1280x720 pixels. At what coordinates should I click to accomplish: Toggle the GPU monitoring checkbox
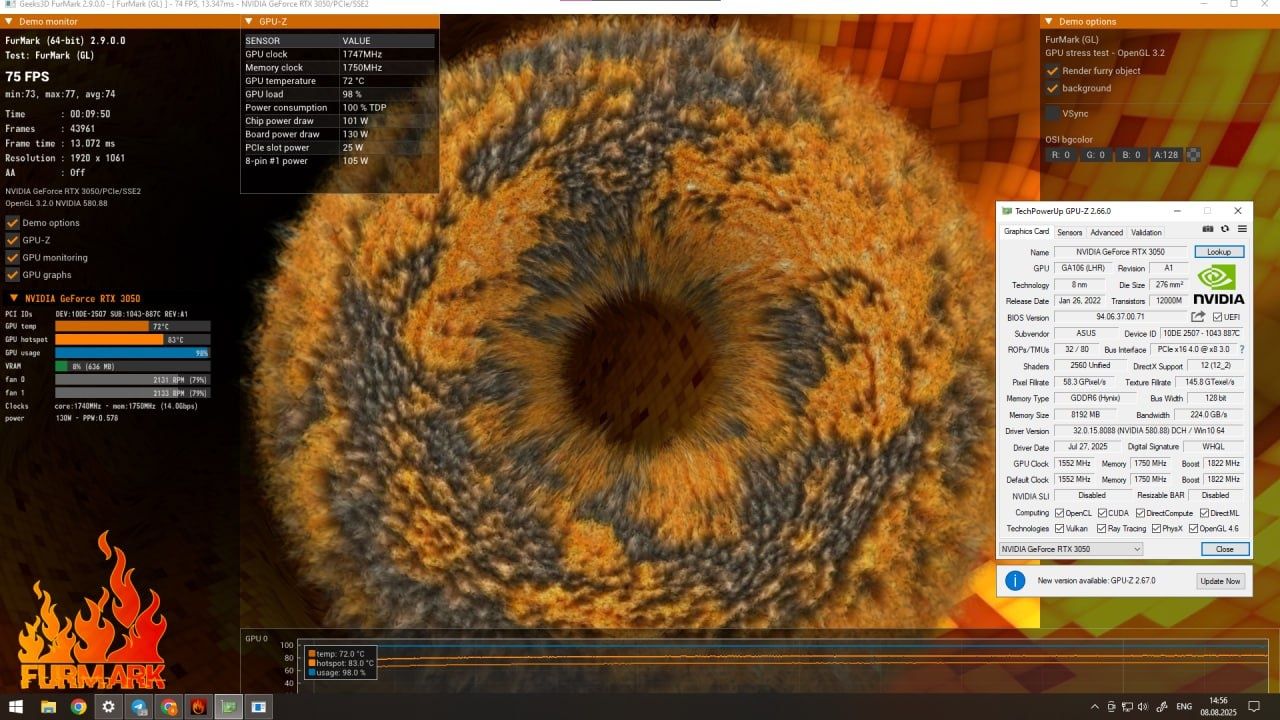(x=13, y=257)
